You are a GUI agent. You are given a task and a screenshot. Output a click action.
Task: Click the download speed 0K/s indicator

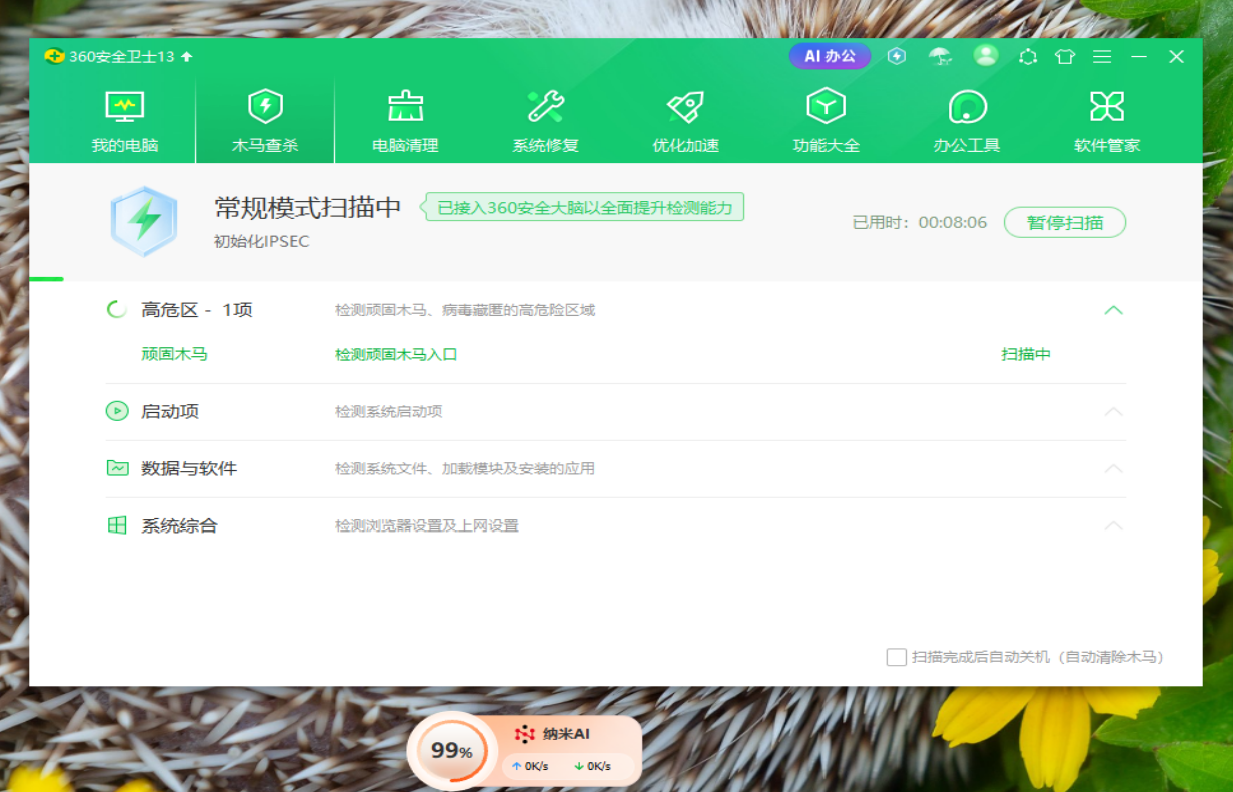pos(592,767)
